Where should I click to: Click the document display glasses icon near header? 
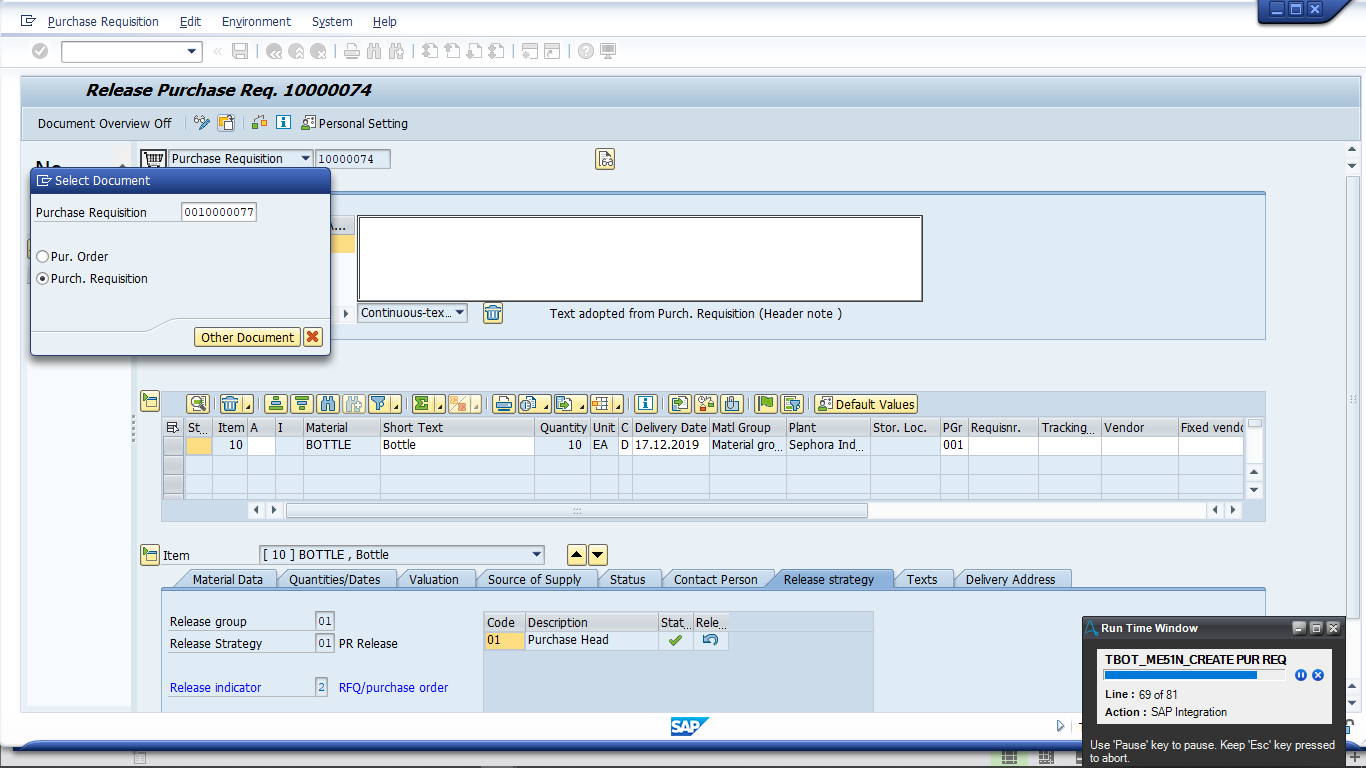click(x=605, y=159)
